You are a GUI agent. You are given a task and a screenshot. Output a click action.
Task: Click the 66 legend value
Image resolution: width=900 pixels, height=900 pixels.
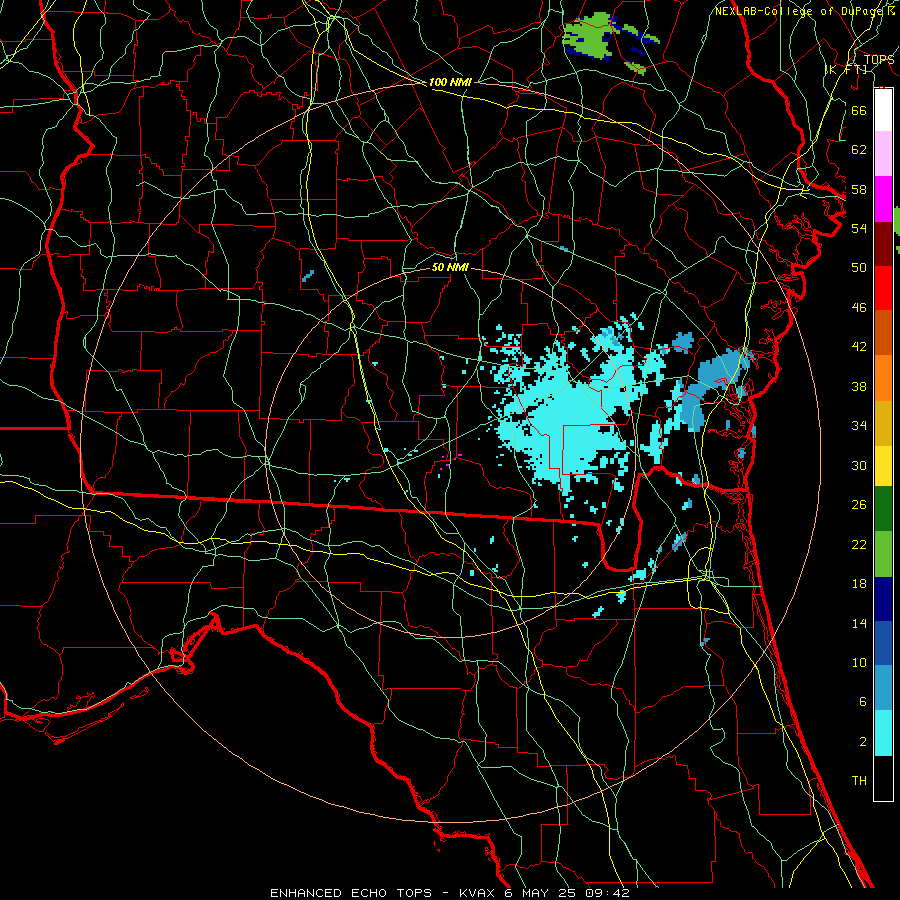coord(859,110)
